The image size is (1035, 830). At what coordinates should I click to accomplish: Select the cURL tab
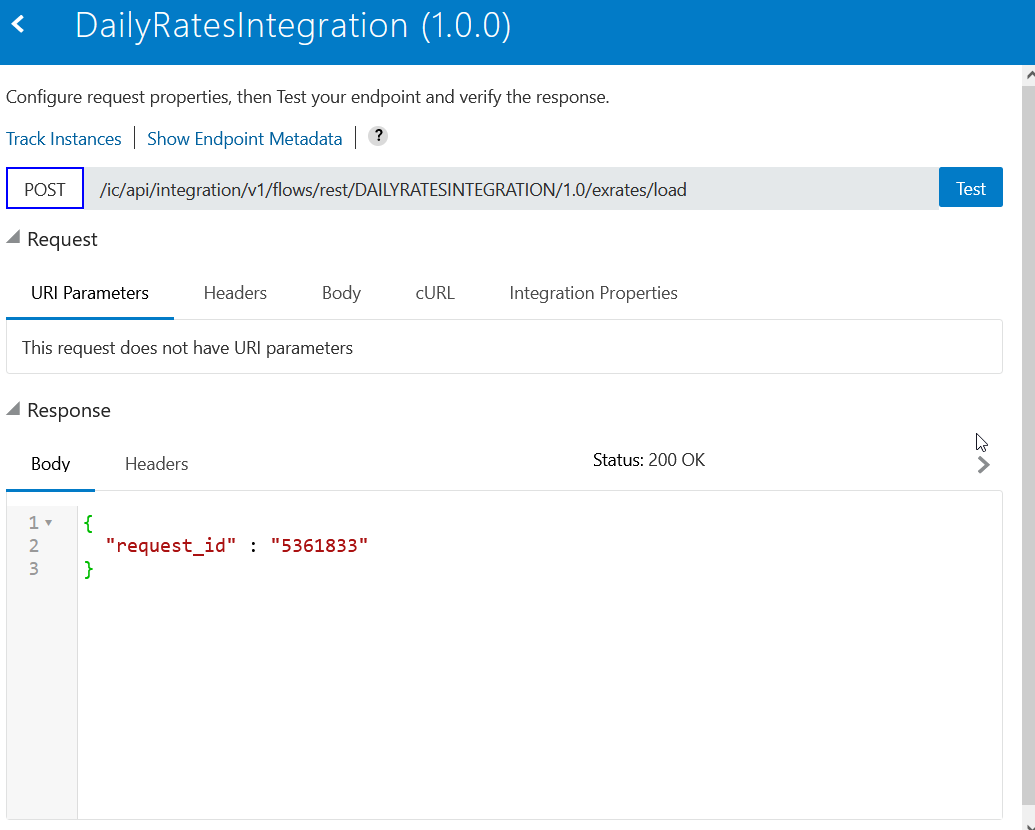(435, 293)
